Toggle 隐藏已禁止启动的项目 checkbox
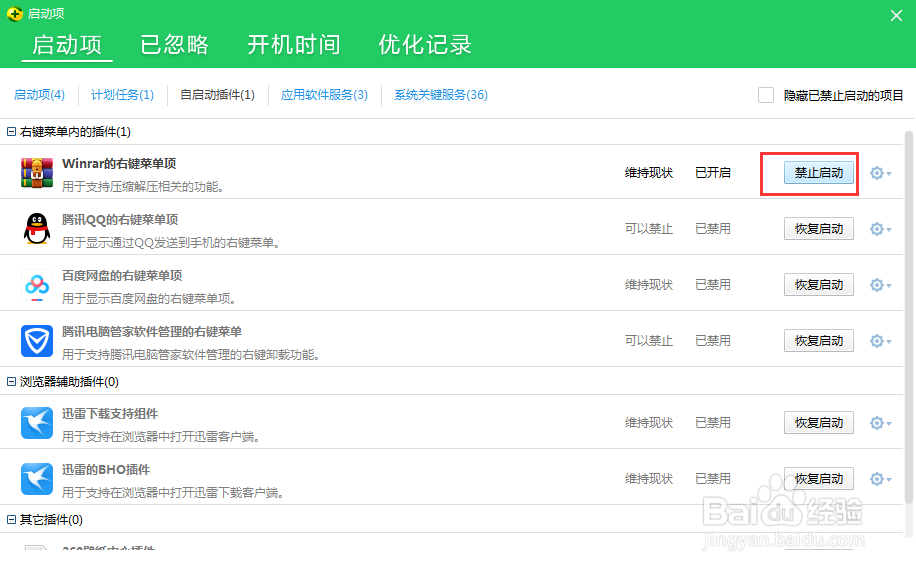The width and height of the screenshot is (916, 572). 766,95
